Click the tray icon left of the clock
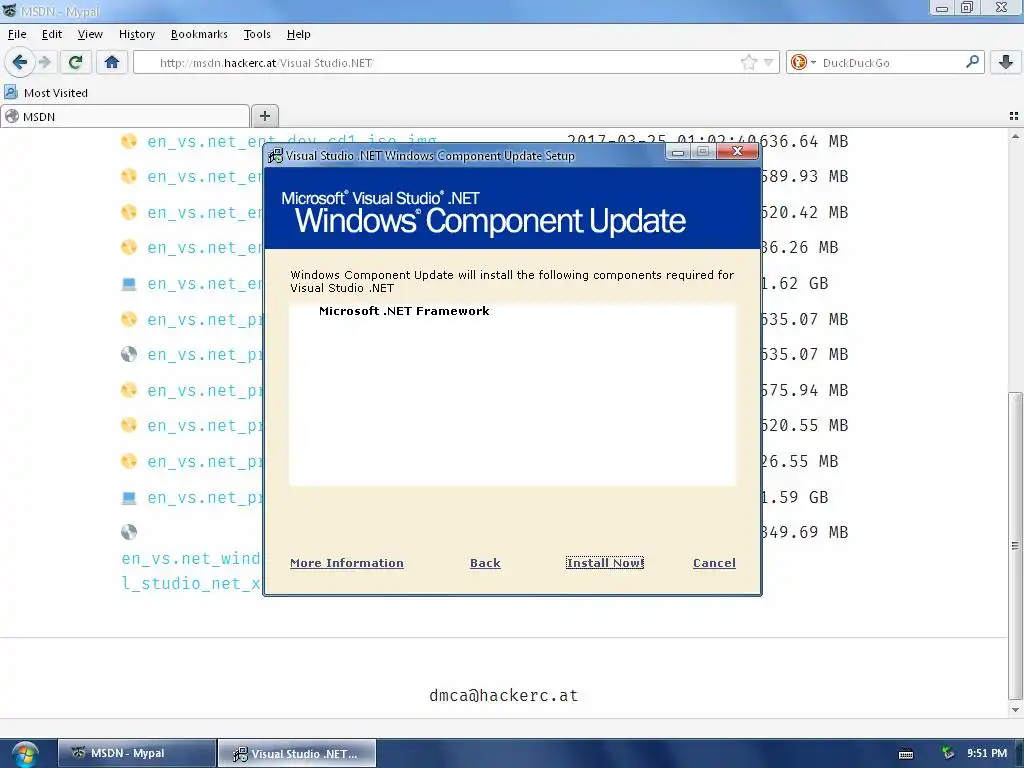The height and width of the screenshot is (768, 1024). pos(948,753)
